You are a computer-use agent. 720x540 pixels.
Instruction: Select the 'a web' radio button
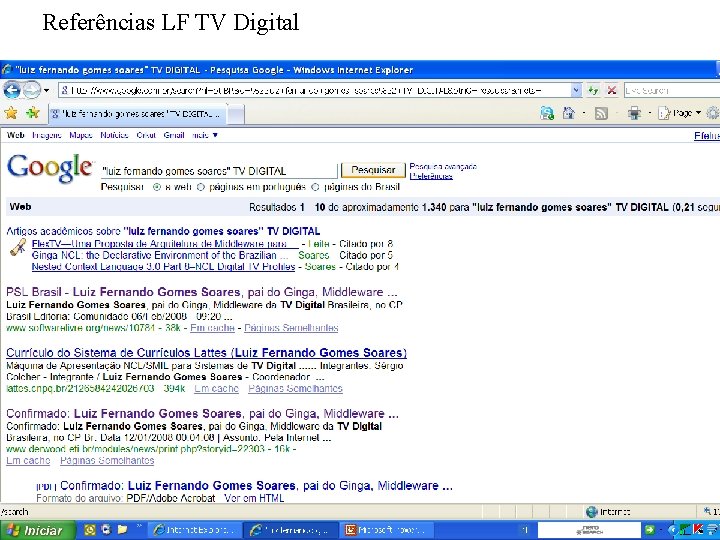[157, 187]
